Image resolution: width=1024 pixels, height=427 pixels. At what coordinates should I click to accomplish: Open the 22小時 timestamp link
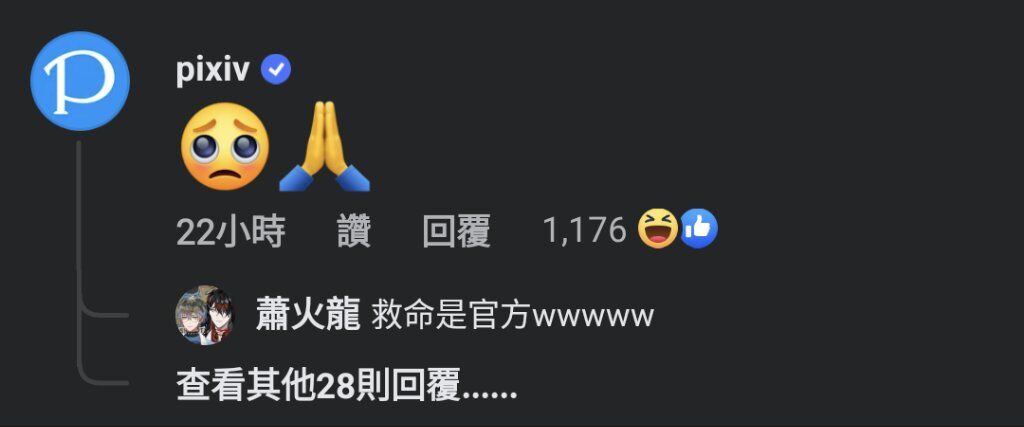tap(231, 231)
